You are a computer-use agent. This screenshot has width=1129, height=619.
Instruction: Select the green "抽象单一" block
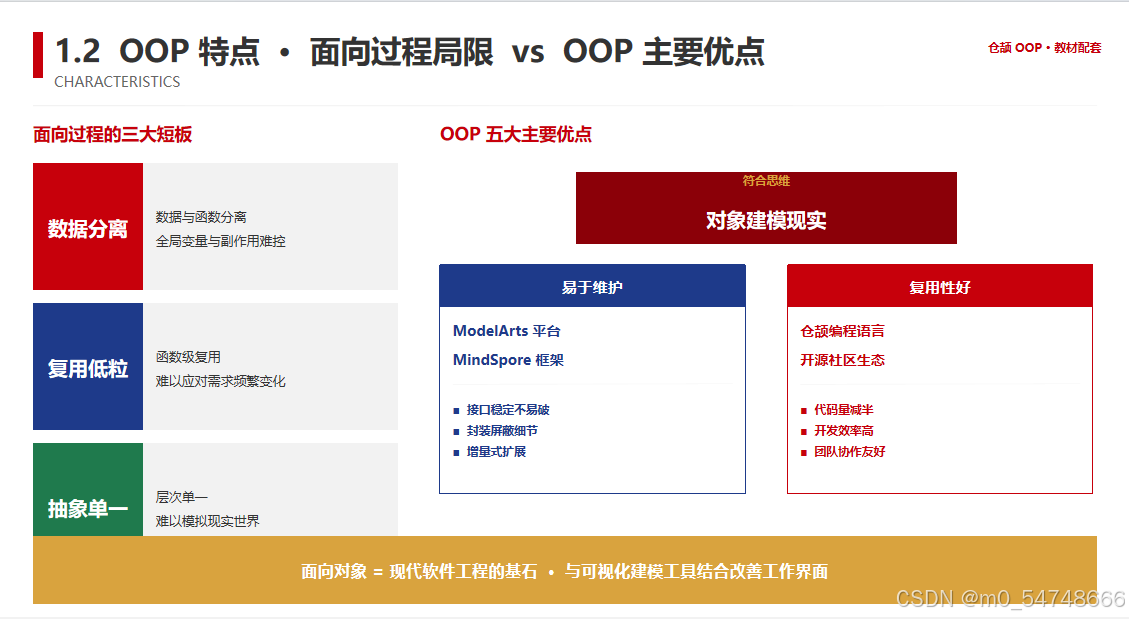point(88,489)
